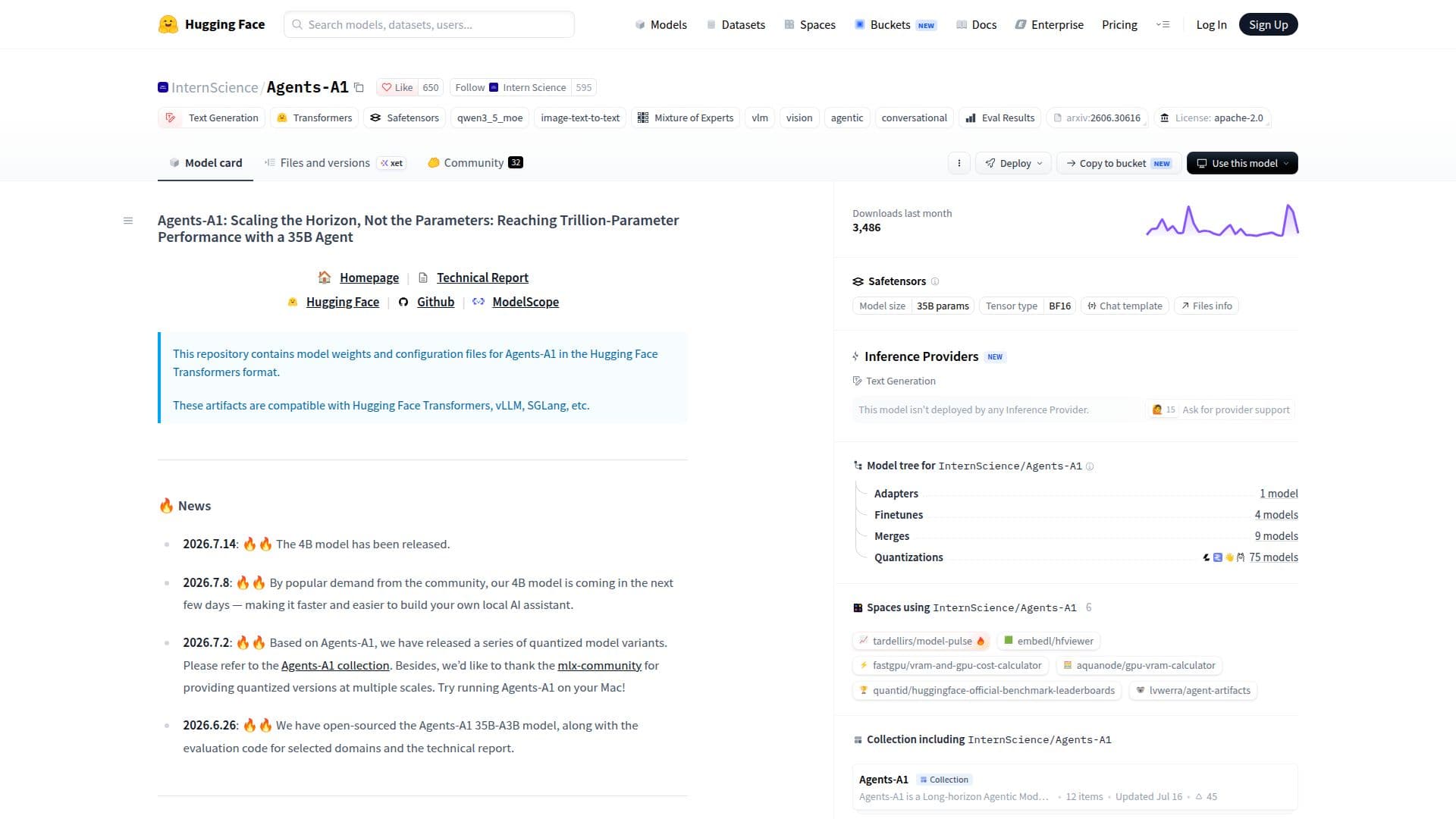This screenshot has height=819, width=1456.
Task: Click the Log In link
Action: (1211, 24)
